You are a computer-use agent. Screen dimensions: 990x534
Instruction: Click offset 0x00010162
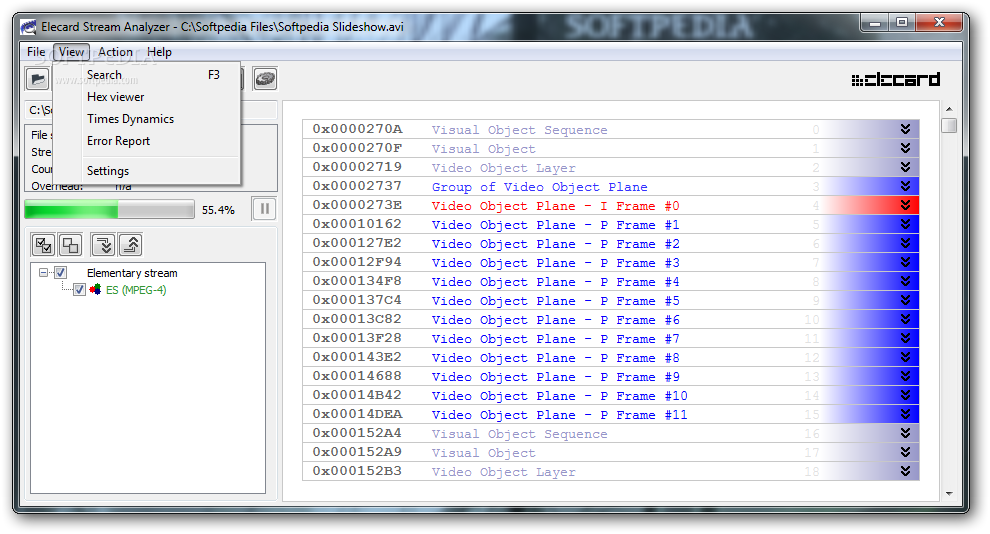[x=357, y=224]
